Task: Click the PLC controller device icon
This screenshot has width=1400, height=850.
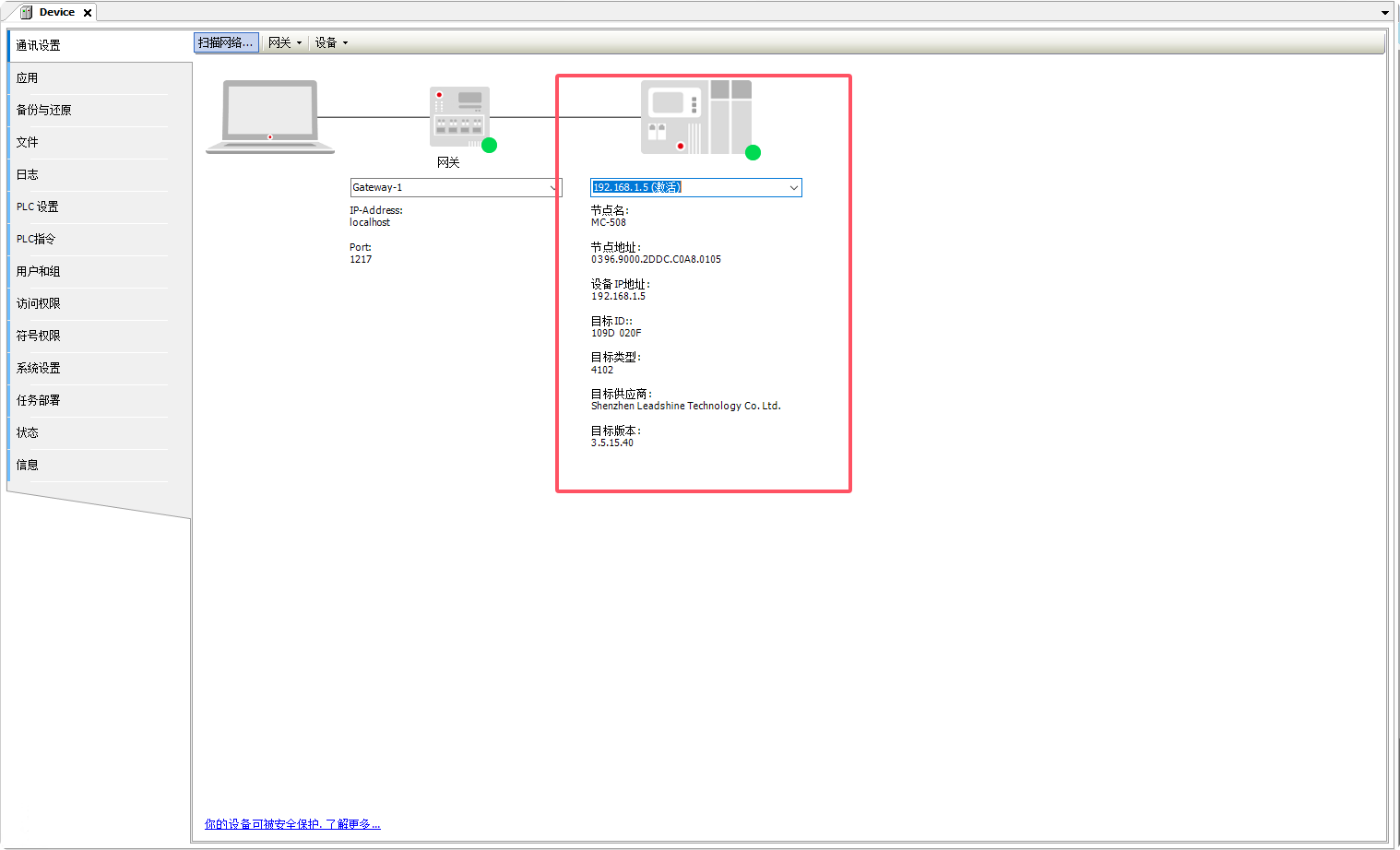Action: pos(696,116)
